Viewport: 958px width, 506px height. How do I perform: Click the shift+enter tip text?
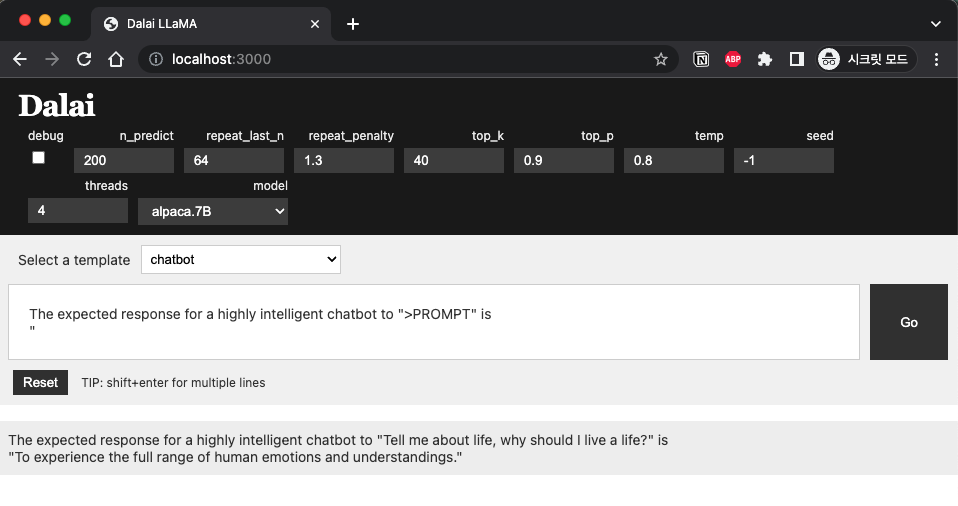click(x=174, y=383)
